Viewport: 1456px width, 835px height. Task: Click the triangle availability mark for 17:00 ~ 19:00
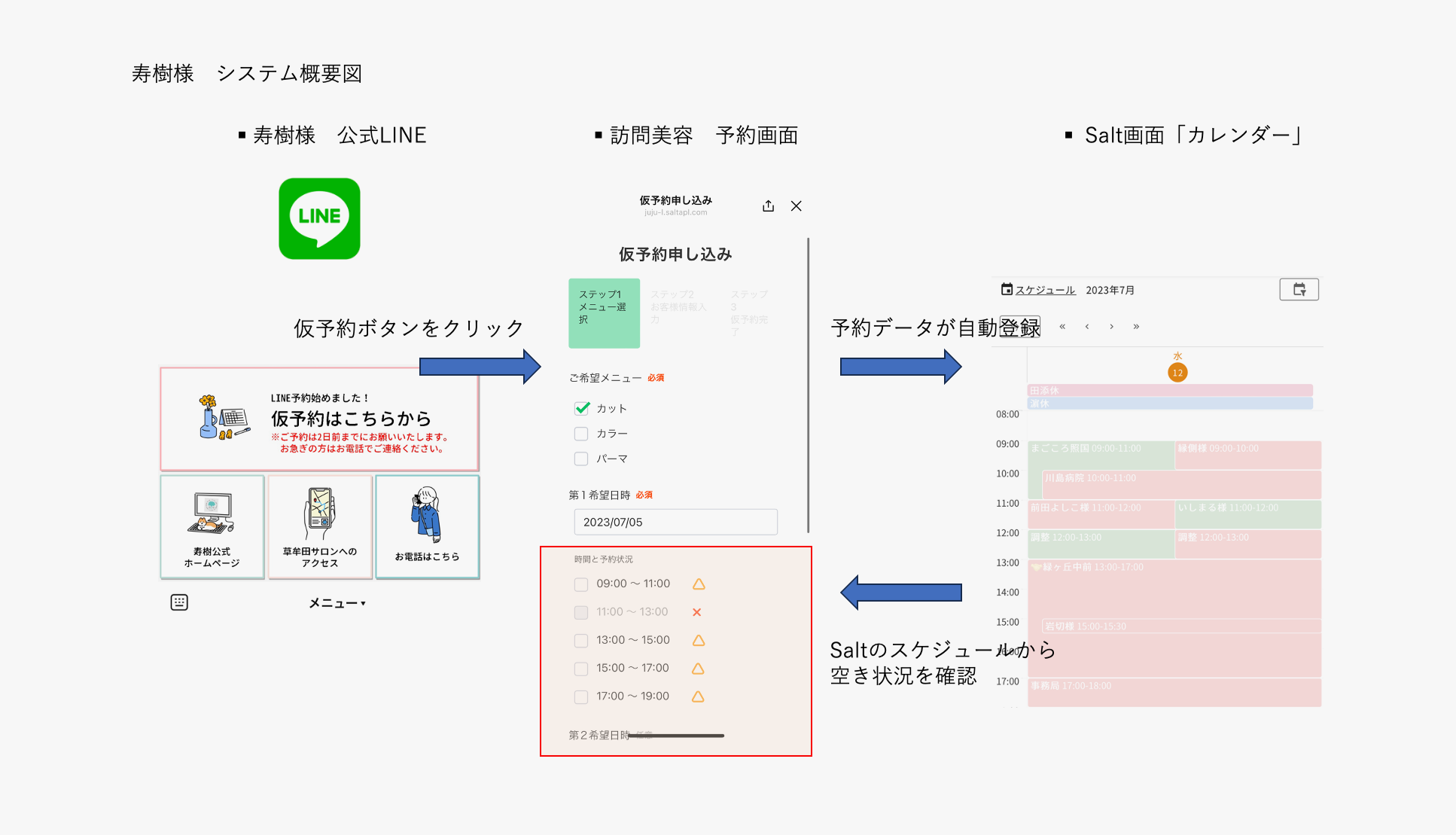coord(698,696)
